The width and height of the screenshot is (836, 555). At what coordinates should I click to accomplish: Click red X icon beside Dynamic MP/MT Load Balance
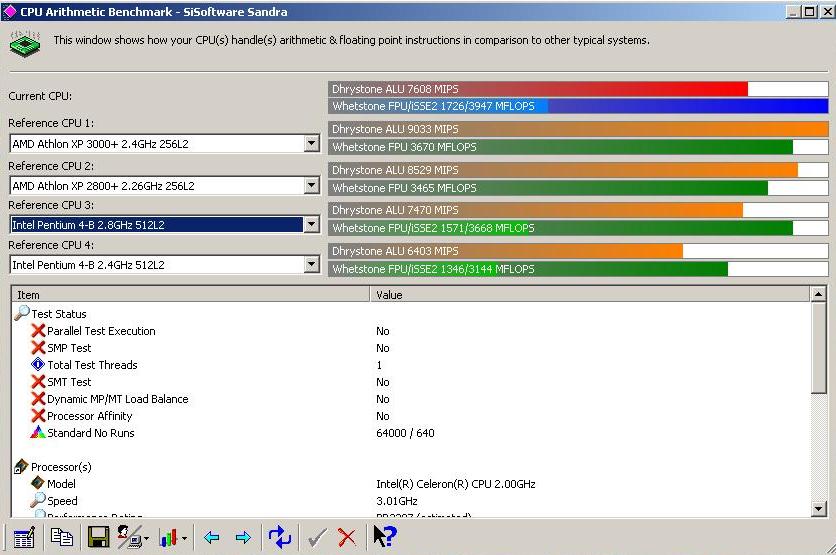click(38, 399)
